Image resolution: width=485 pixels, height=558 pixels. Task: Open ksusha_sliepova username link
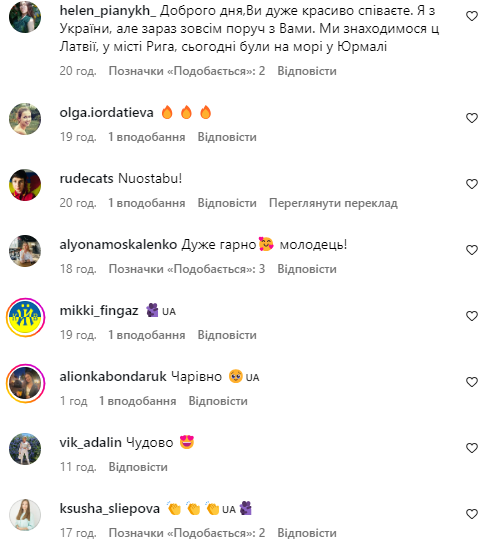pyautogui.click(x=110, y=509)
